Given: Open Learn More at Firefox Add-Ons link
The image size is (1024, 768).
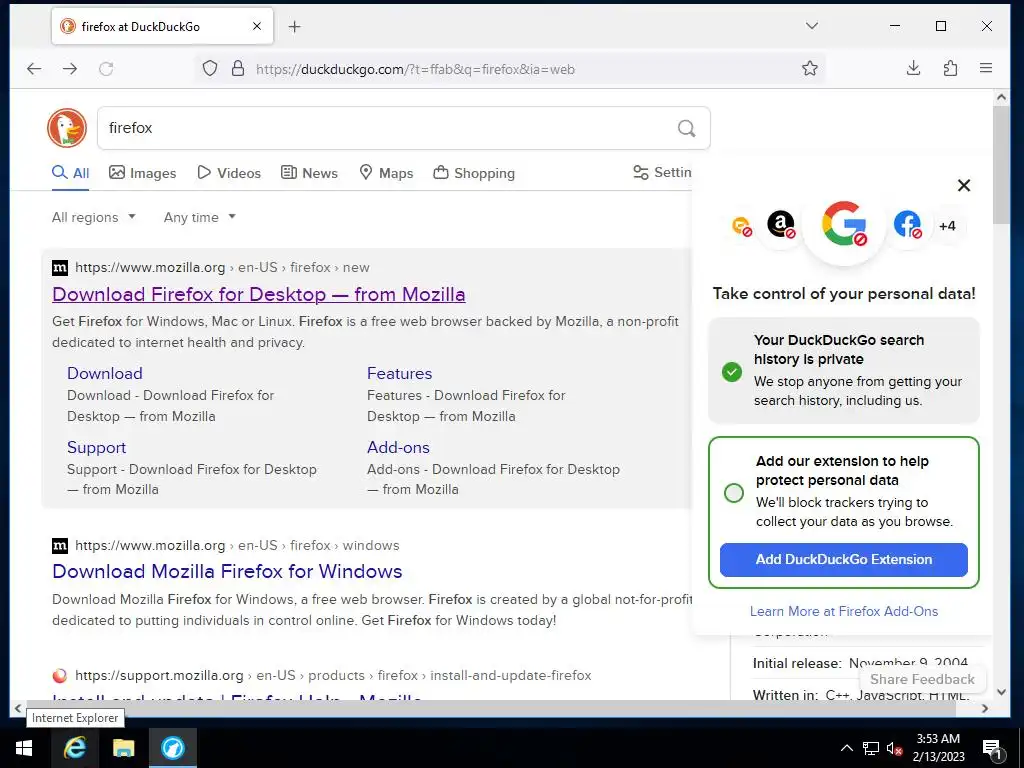Looking at the screenshot, I should tap(844, 611).
